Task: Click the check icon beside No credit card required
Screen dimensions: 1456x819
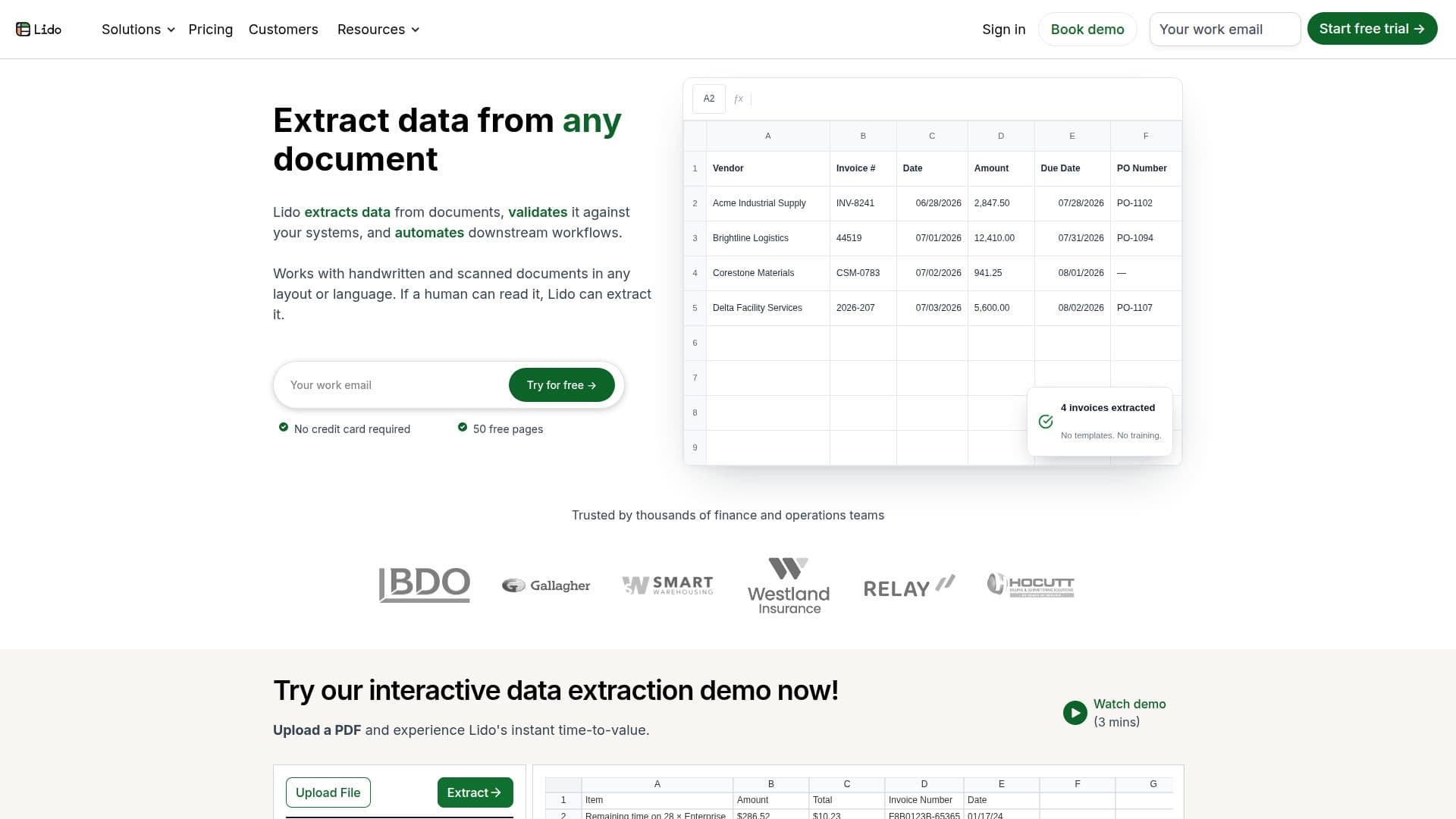Action: point(284,428)
